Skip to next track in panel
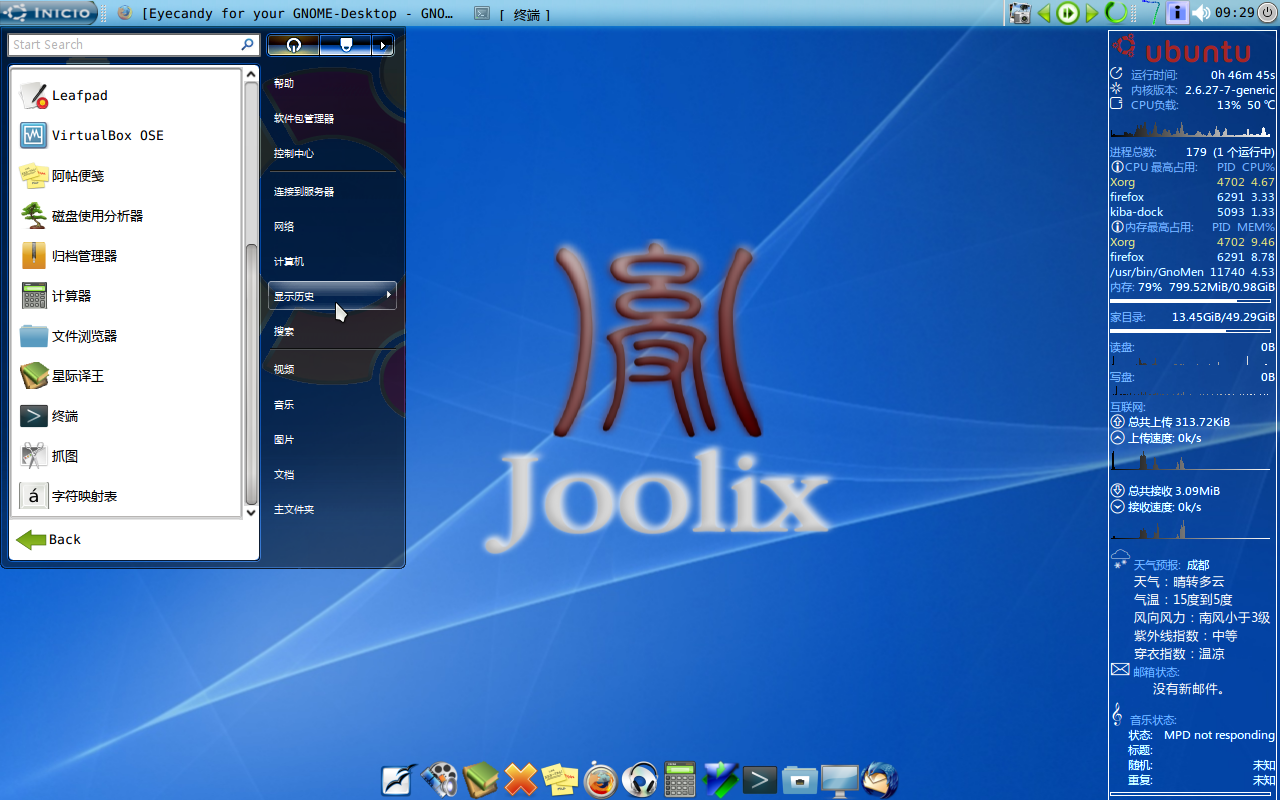 click(x=1092, y=13)
